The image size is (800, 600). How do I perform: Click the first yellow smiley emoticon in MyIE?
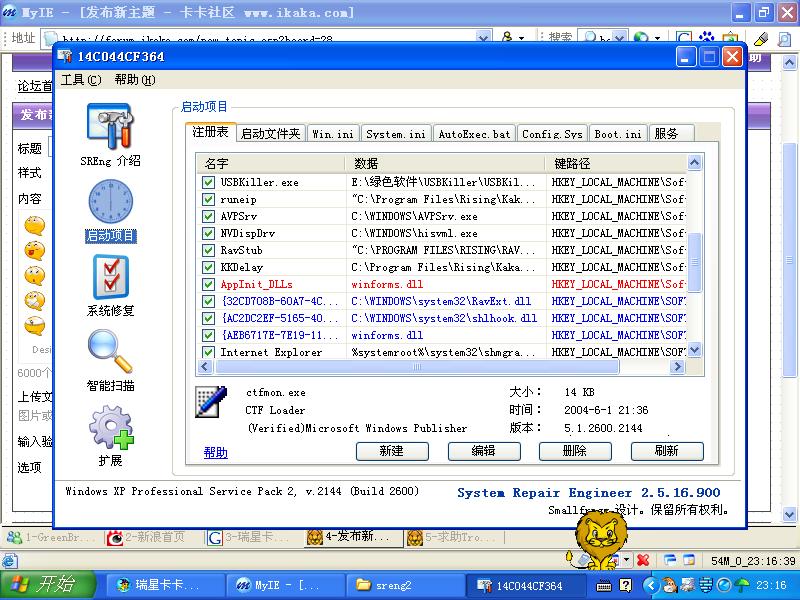(x=35, y=225)
